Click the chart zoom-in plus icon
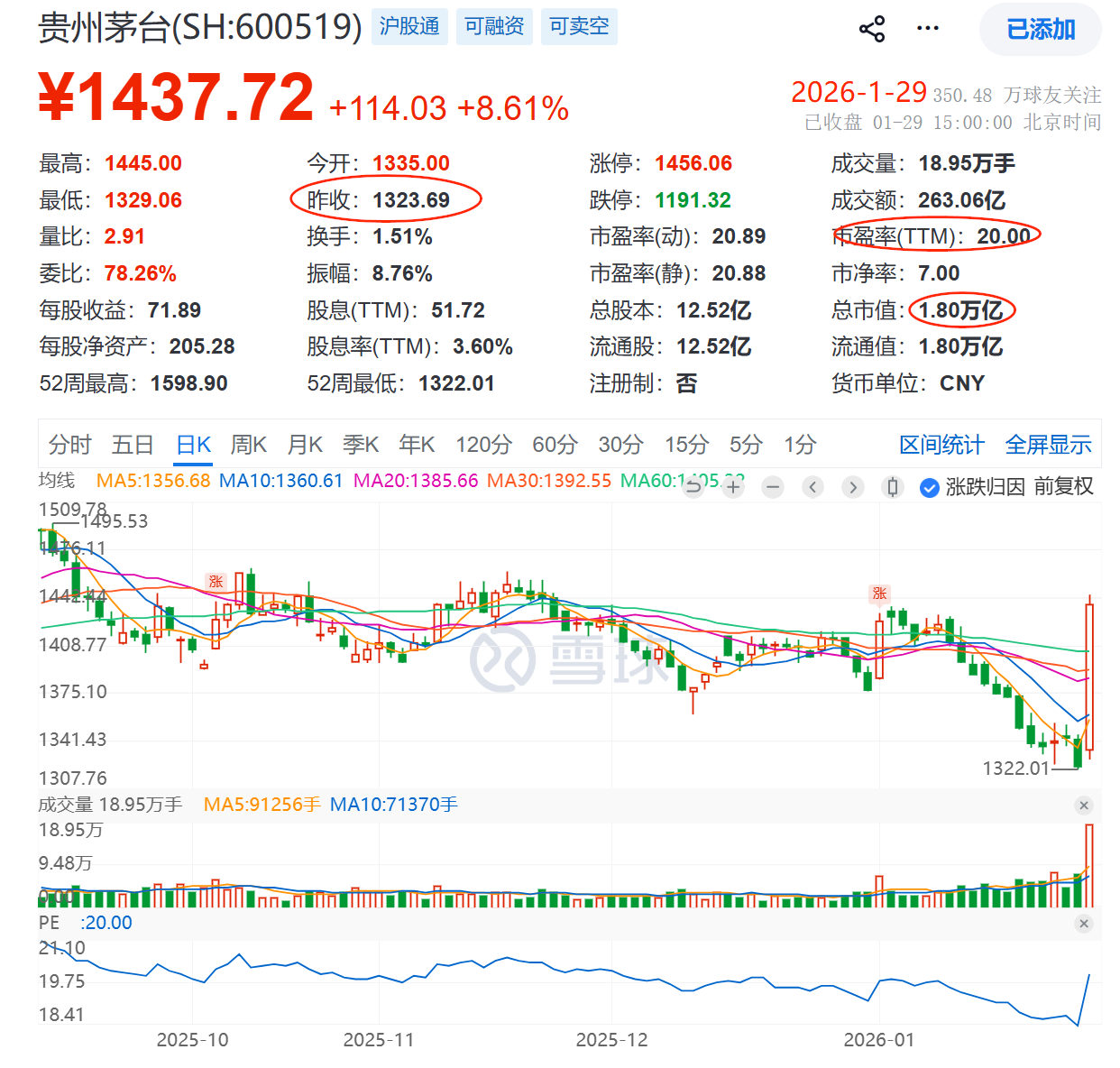 (733, 487)
